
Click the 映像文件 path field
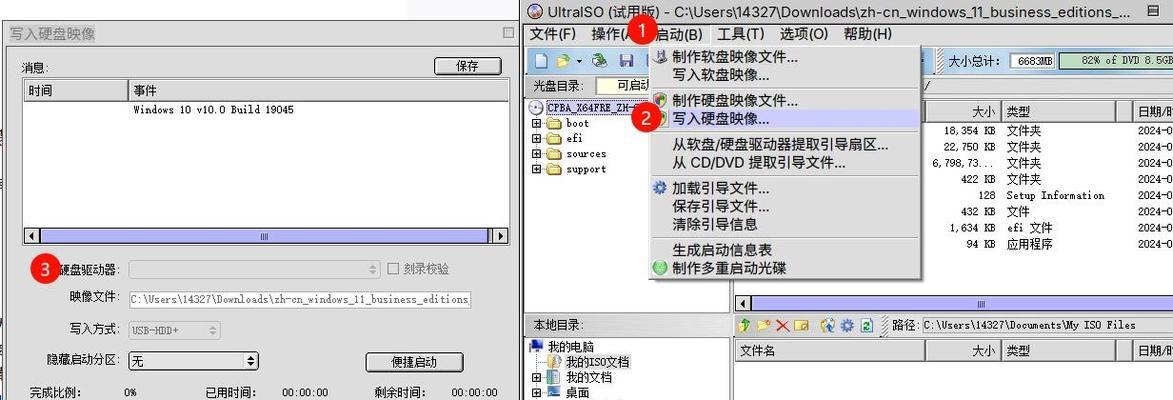click(300, 299)
